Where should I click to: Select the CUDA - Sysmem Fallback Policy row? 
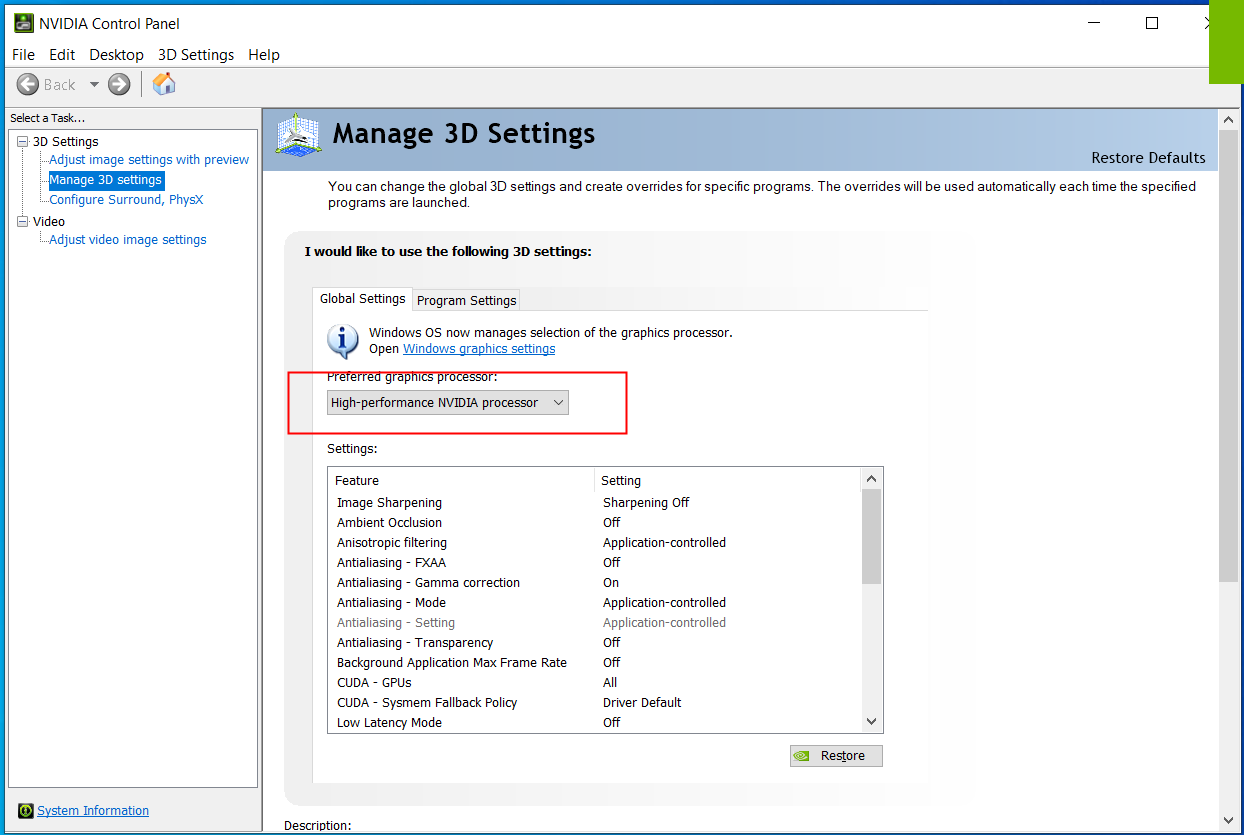pos(594,703)
